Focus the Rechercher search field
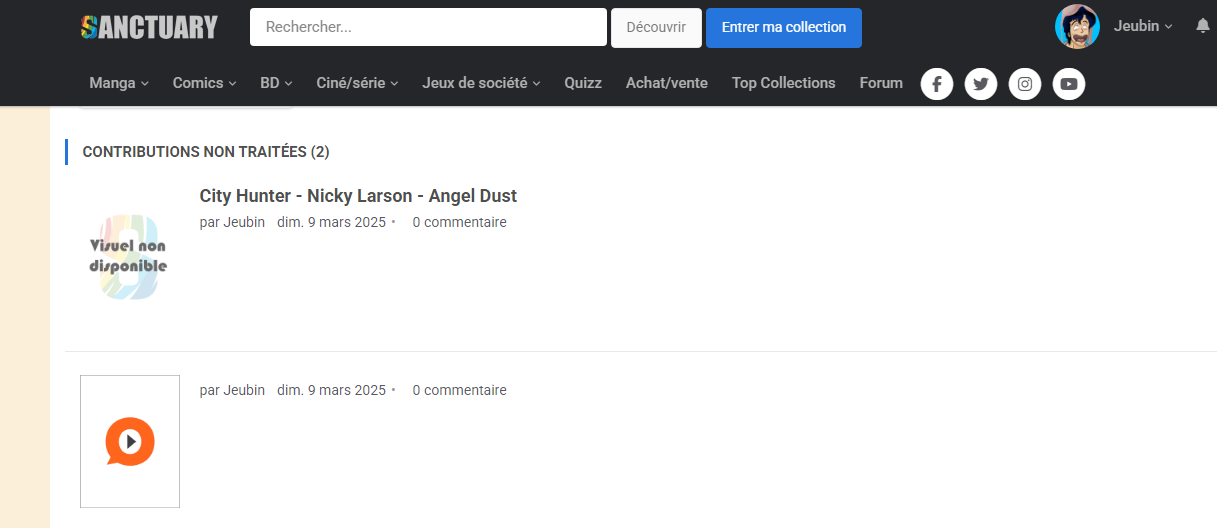This screenshot has height=528, width=1217. [428, 27]
